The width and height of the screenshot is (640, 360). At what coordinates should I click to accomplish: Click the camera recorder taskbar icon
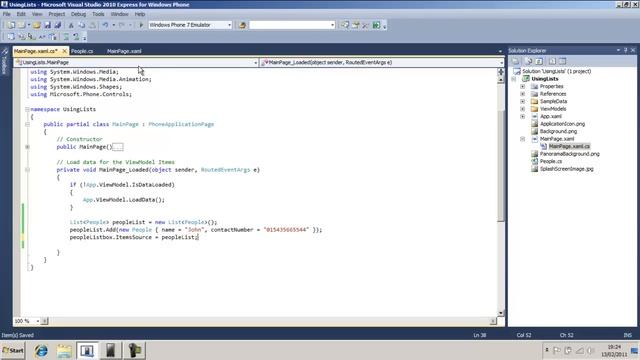(134, 350)
